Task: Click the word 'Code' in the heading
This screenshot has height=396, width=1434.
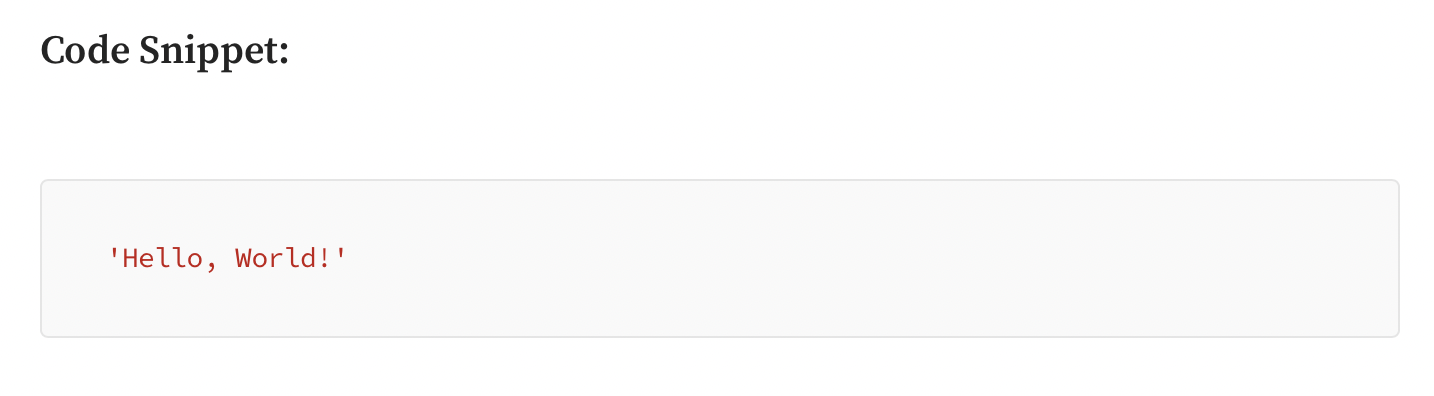Action: coord(84,50)
